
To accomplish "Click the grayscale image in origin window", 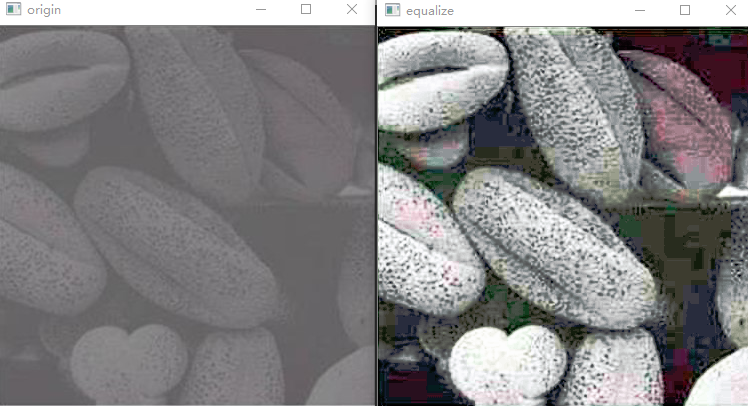I will point(187,215).
